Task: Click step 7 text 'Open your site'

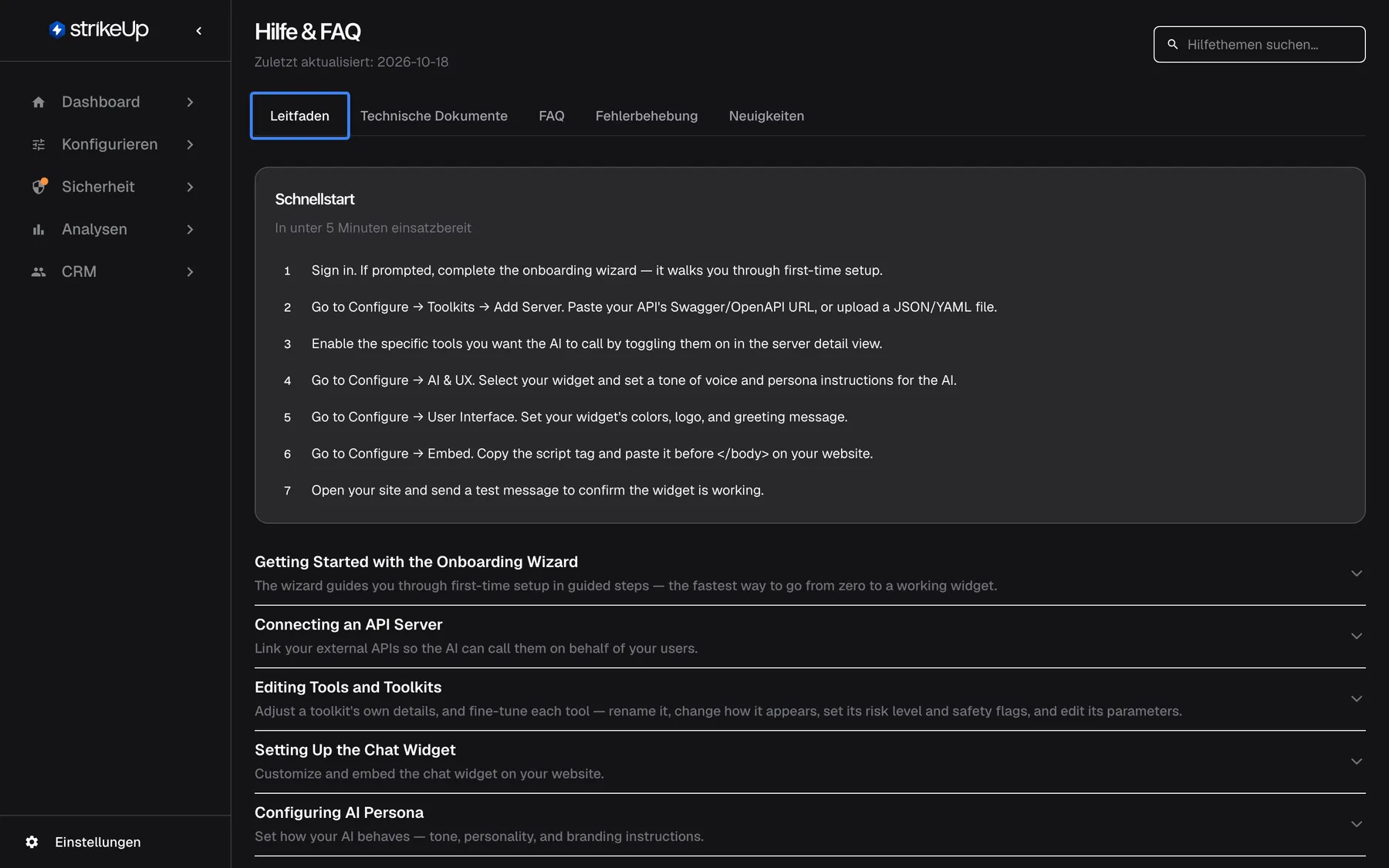Action: tap(537, 490)
